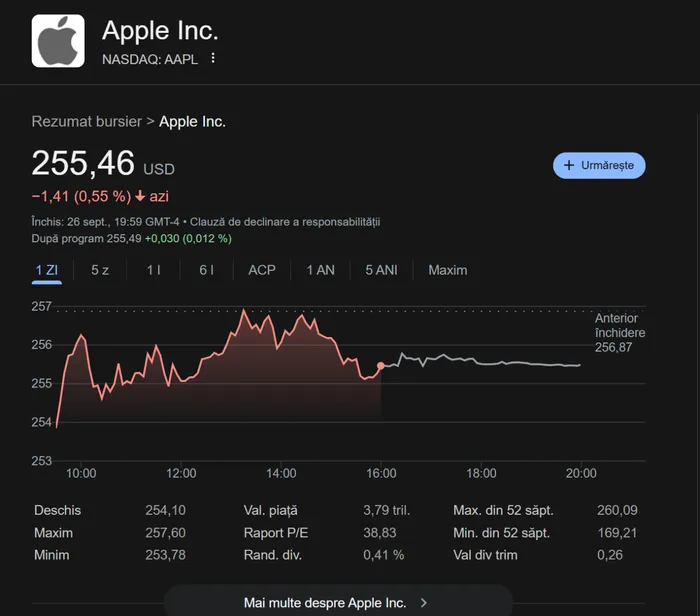Click the closing price marker dot on chart
700x616 pixels.
point(381,366)
